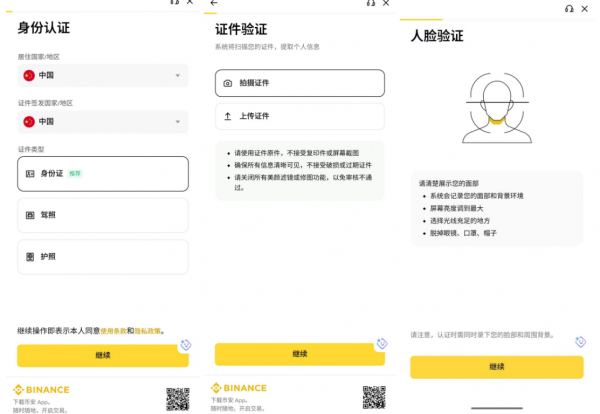600x414 pixels.
Task: Open the 使用条款 link
Action: 113,331
